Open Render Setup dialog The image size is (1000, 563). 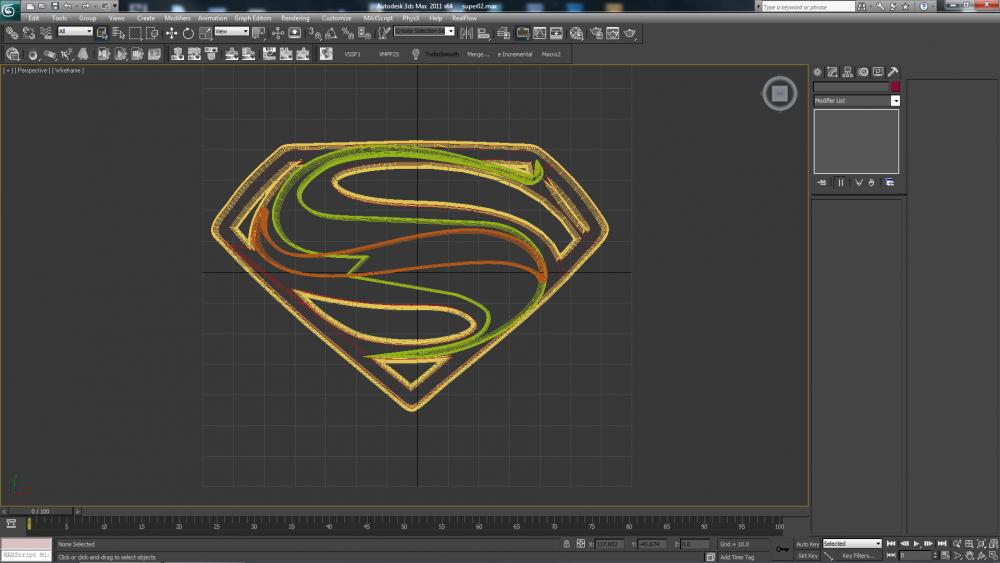(x=596, y=33)
